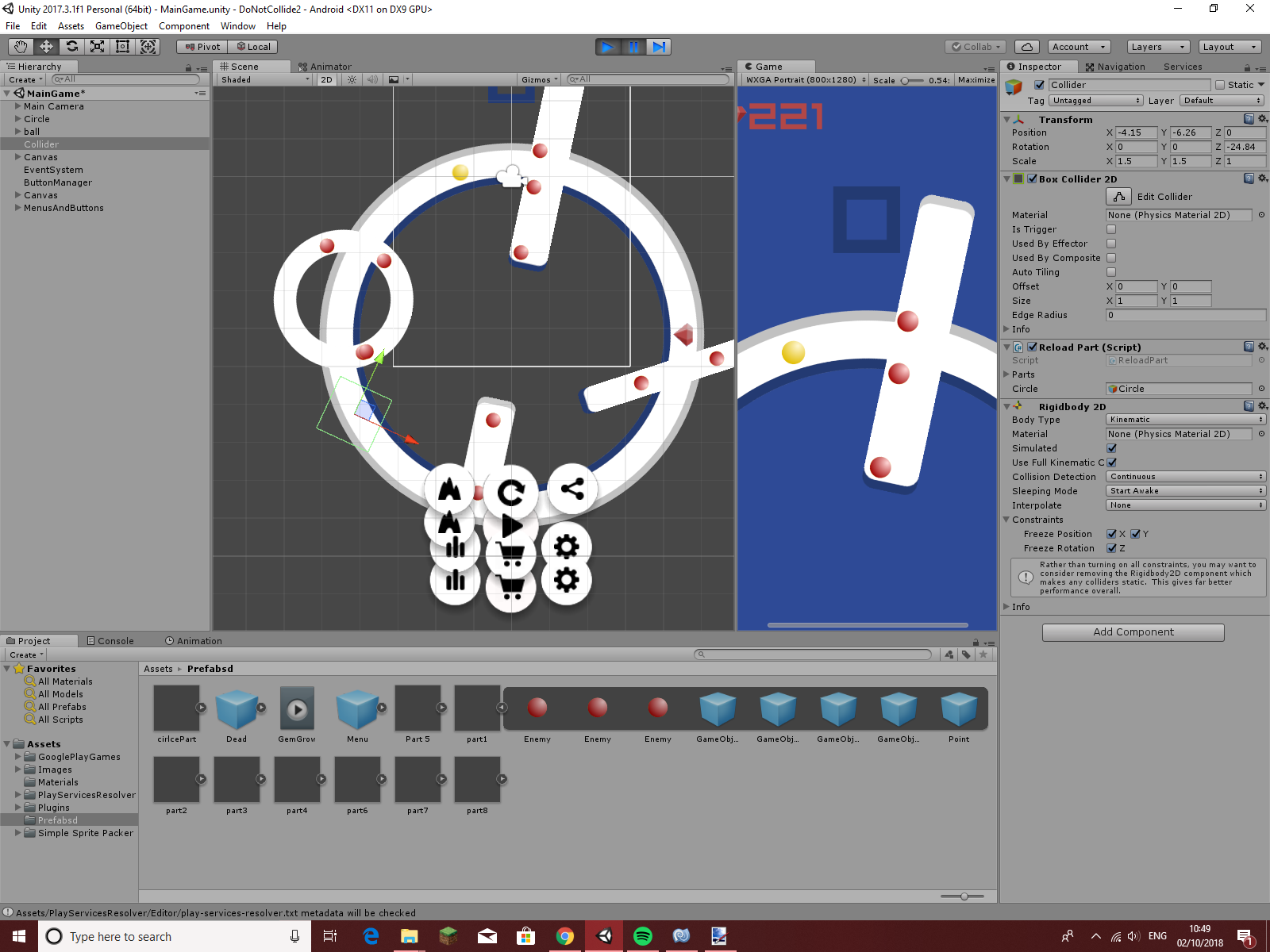Toggle the Collider object active checkbox
The width and height of the screenshot is (1270, 952).
(1039, 85)
